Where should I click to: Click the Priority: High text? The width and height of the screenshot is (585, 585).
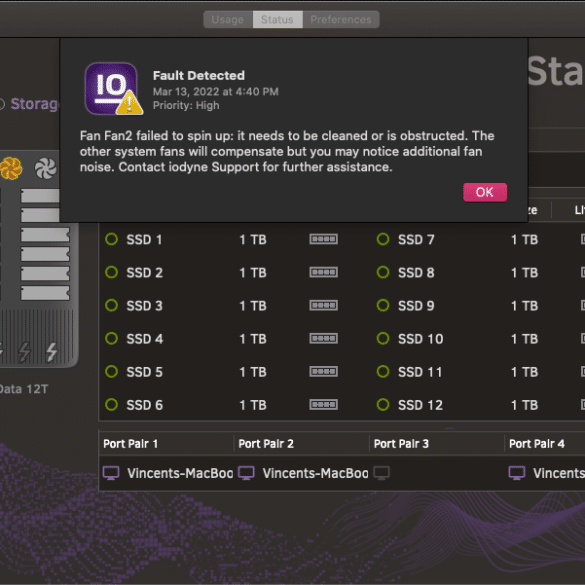coord(186,106)
